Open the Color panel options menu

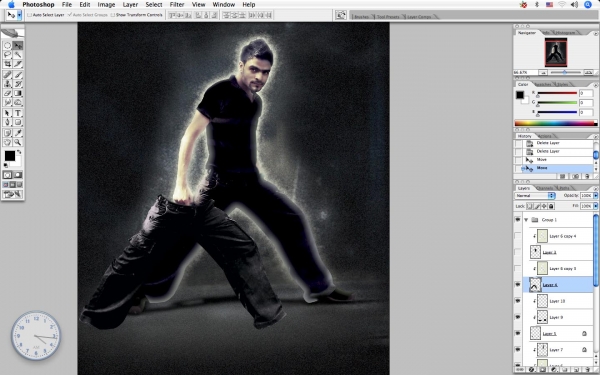tap(595, 85)
